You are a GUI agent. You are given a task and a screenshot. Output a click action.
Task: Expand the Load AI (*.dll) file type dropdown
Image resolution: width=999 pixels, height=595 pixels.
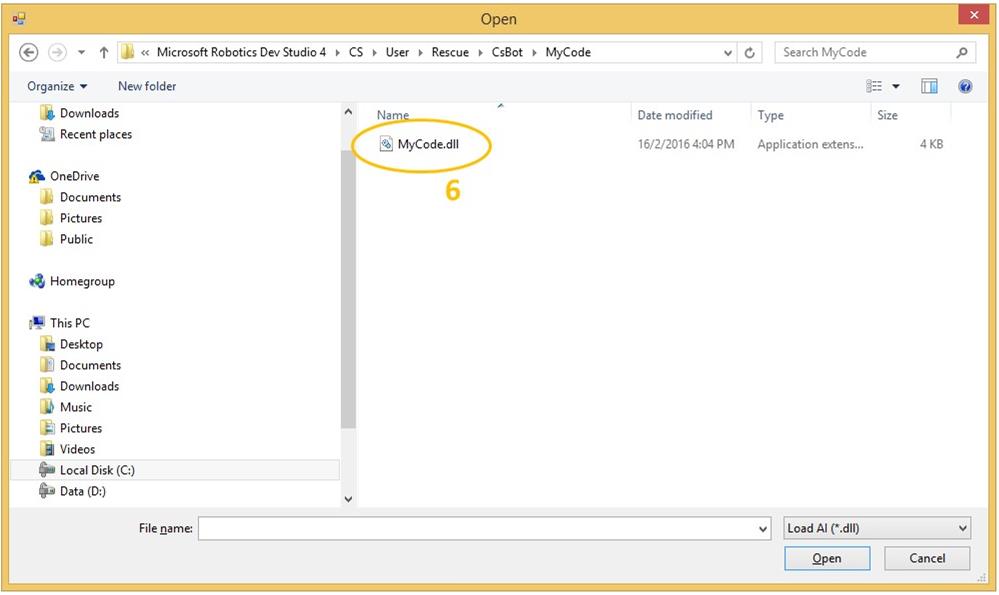click(x=963, y=528)
